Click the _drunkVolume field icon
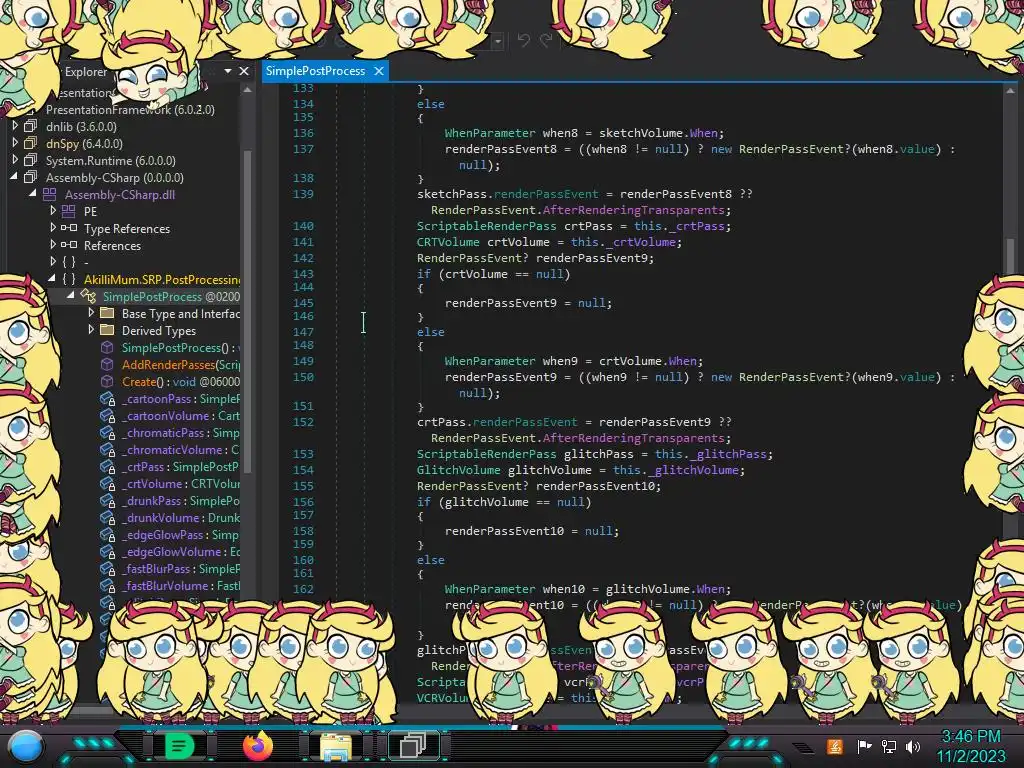The width and height of the screenshot is (1024, 768). (x=108, y=517)
